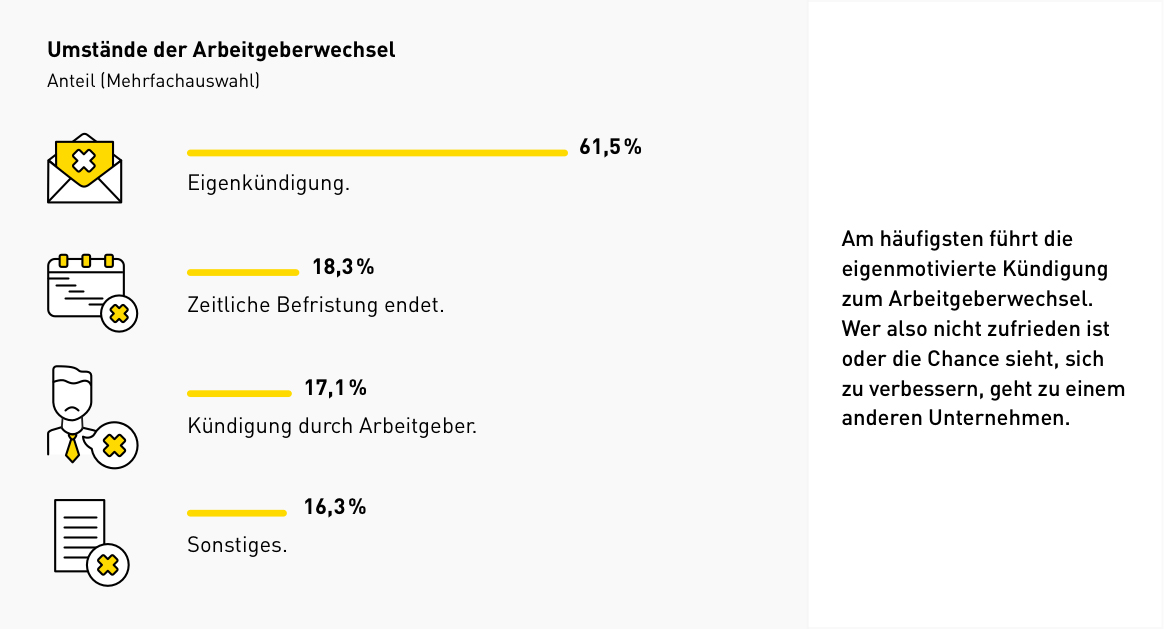Click the 'Anteil (Mehrfachauswahl)' subtitle
1164x629 pixels.
[x=154, y=80]
